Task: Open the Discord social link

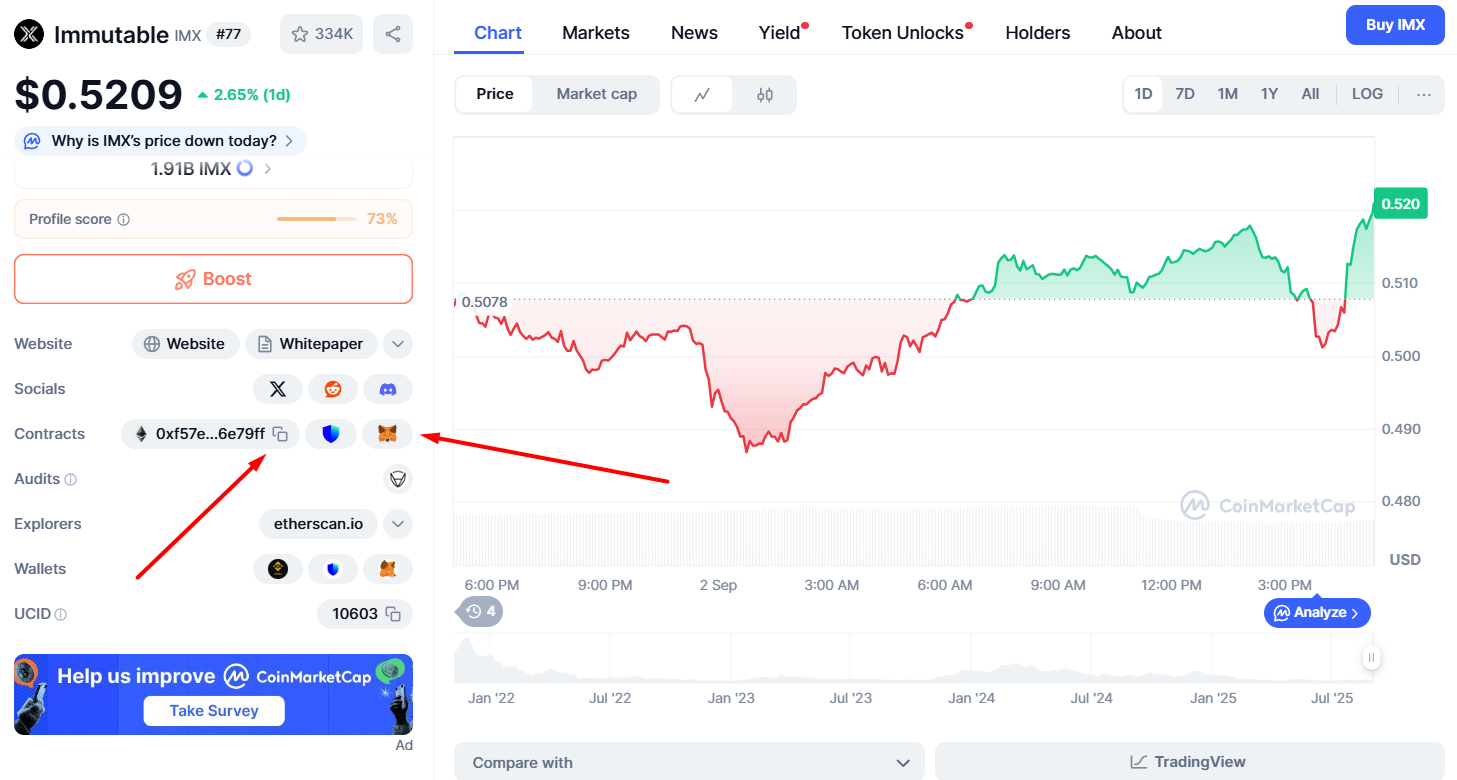Action: [x=388, y=389]
